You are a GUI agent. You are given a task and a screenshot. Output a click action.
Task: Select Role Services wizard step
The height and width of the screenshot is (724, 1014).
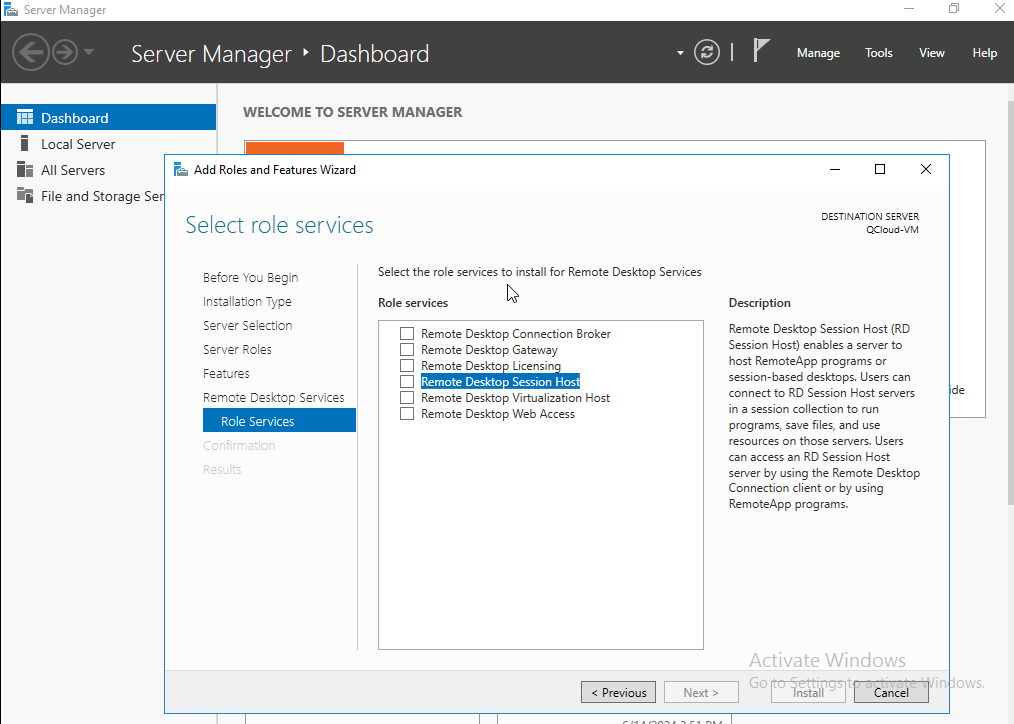pos(279,421)
